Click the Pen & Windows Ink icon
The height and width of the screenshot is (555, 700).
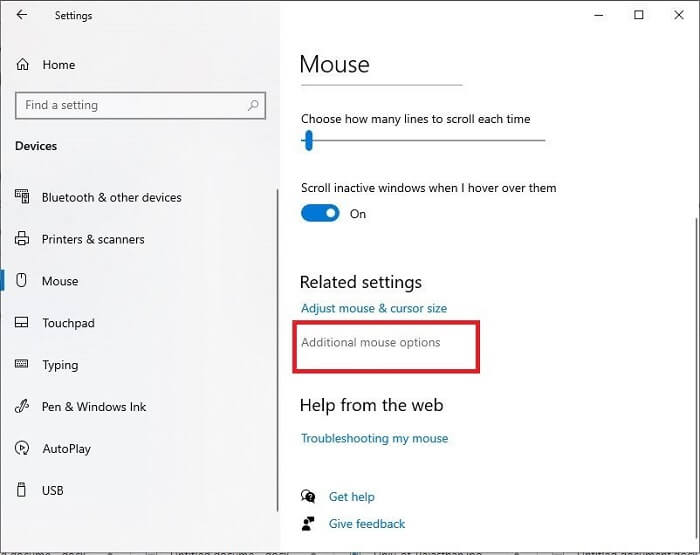23,407
